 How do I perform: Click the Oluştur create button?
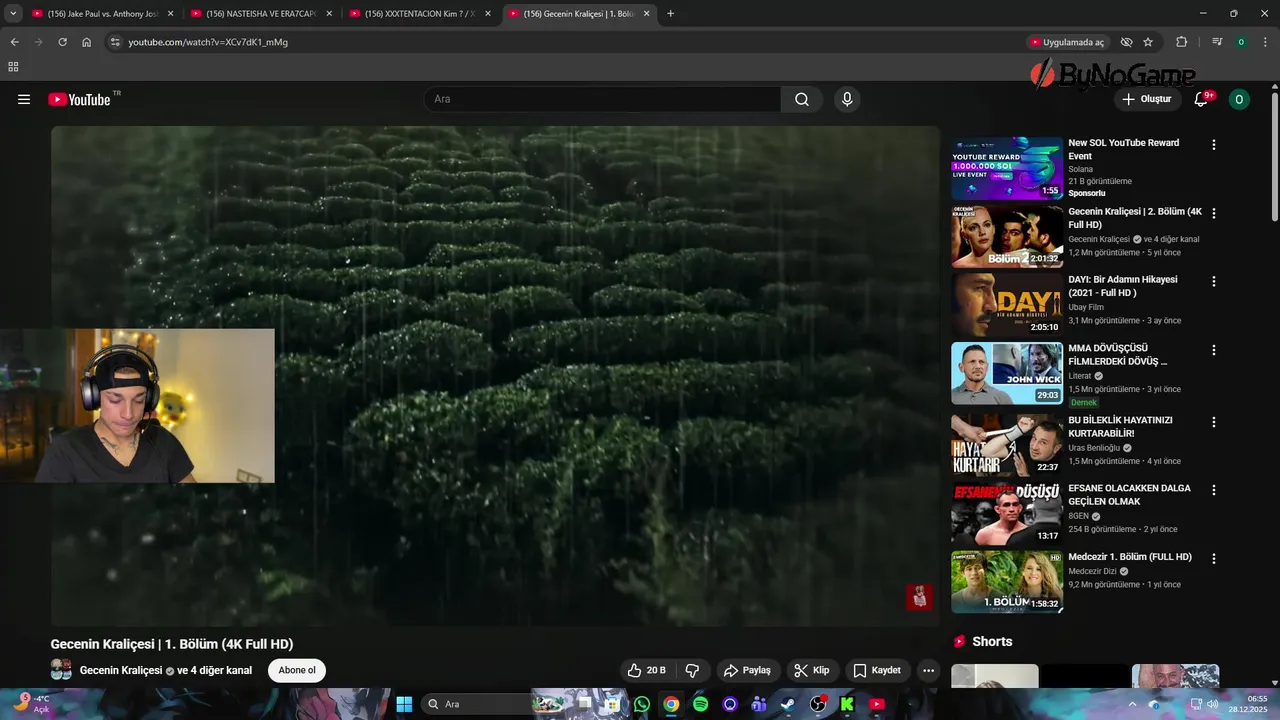pyautogui.click(x=1147, y=99)
